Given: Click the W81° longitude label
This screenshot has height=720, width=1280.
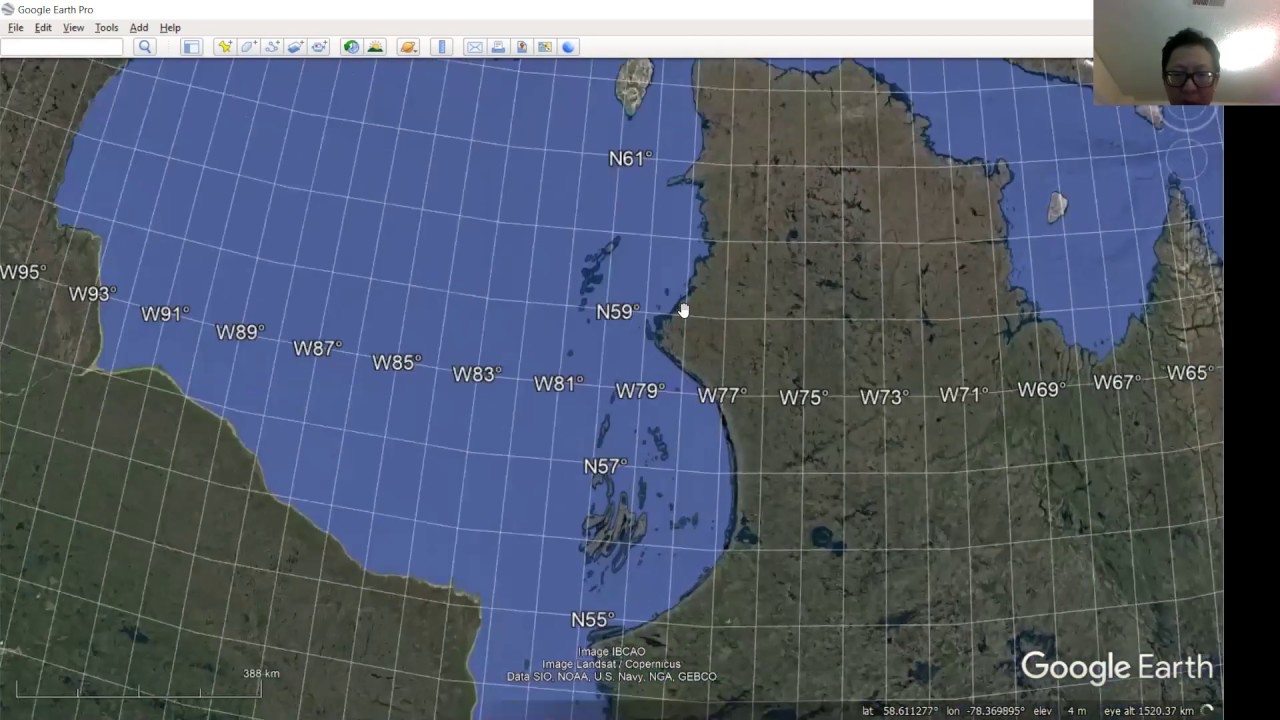Looking at the screenshot, I should (x=558, y=384).
